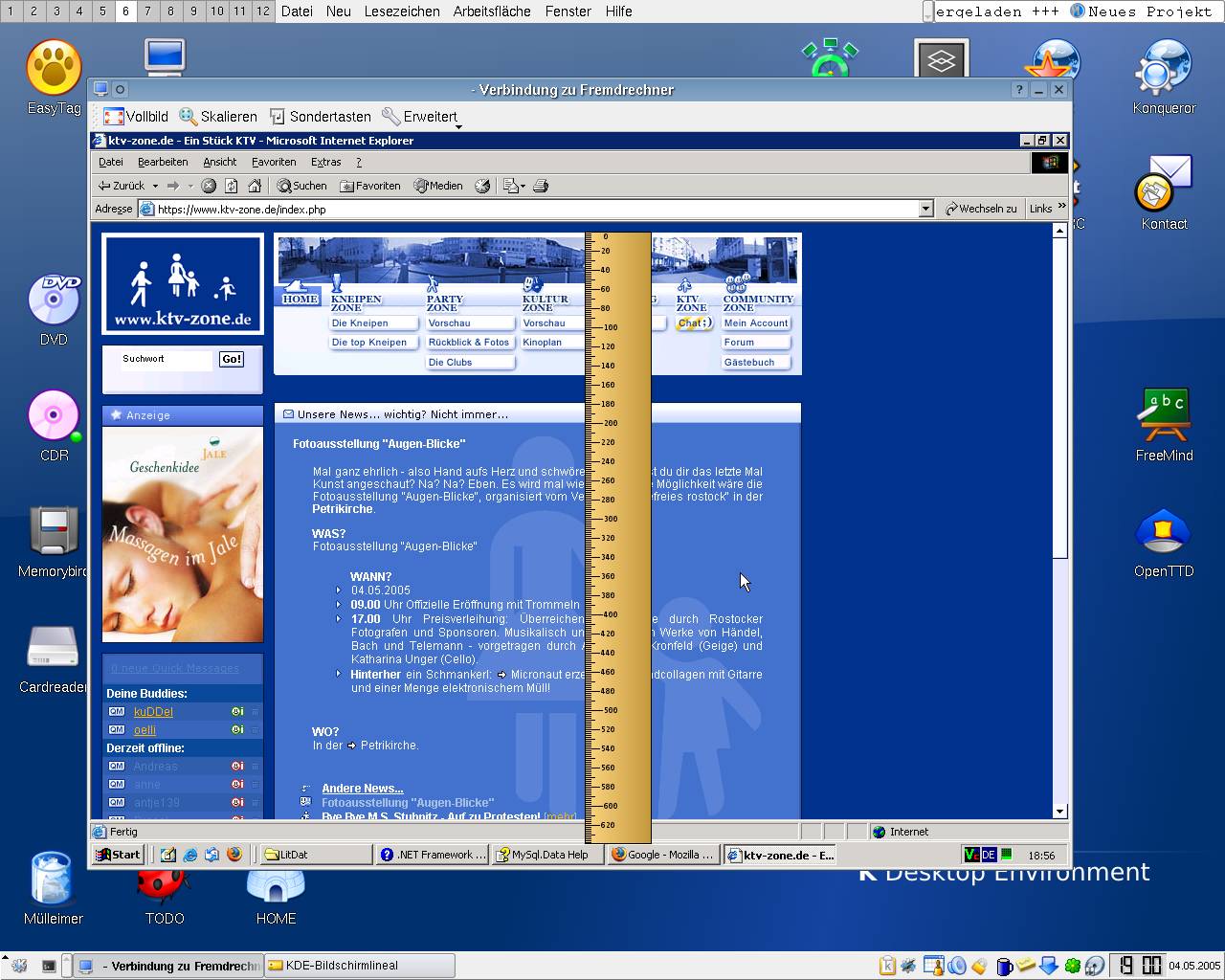Expand the Zurück back-history dropdown arrow
1225x980 pixels.
point(155,186)
